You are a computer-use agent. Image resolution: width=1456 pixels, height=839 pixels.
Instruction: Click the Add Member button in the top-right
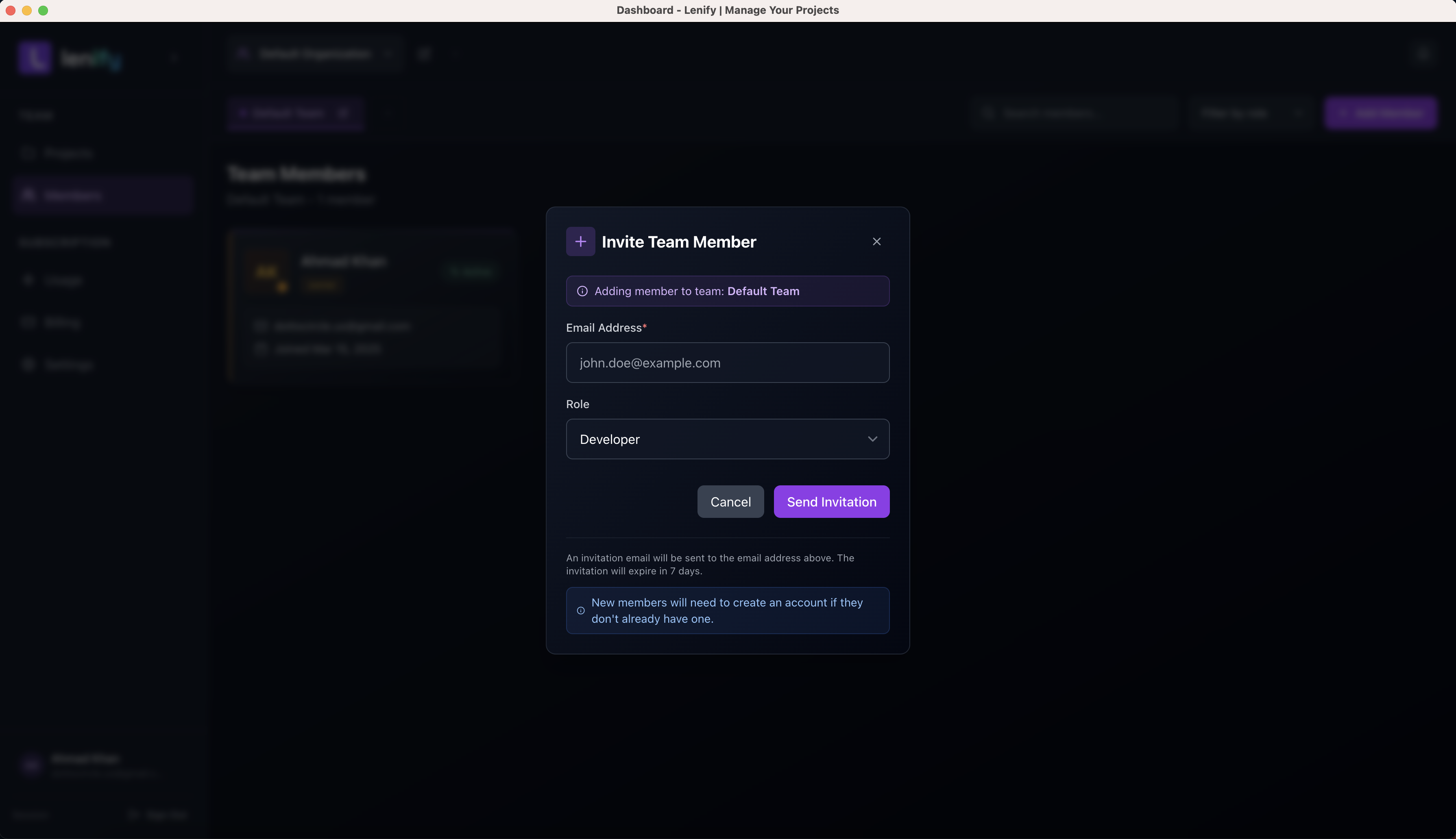tap(1381, 113)
